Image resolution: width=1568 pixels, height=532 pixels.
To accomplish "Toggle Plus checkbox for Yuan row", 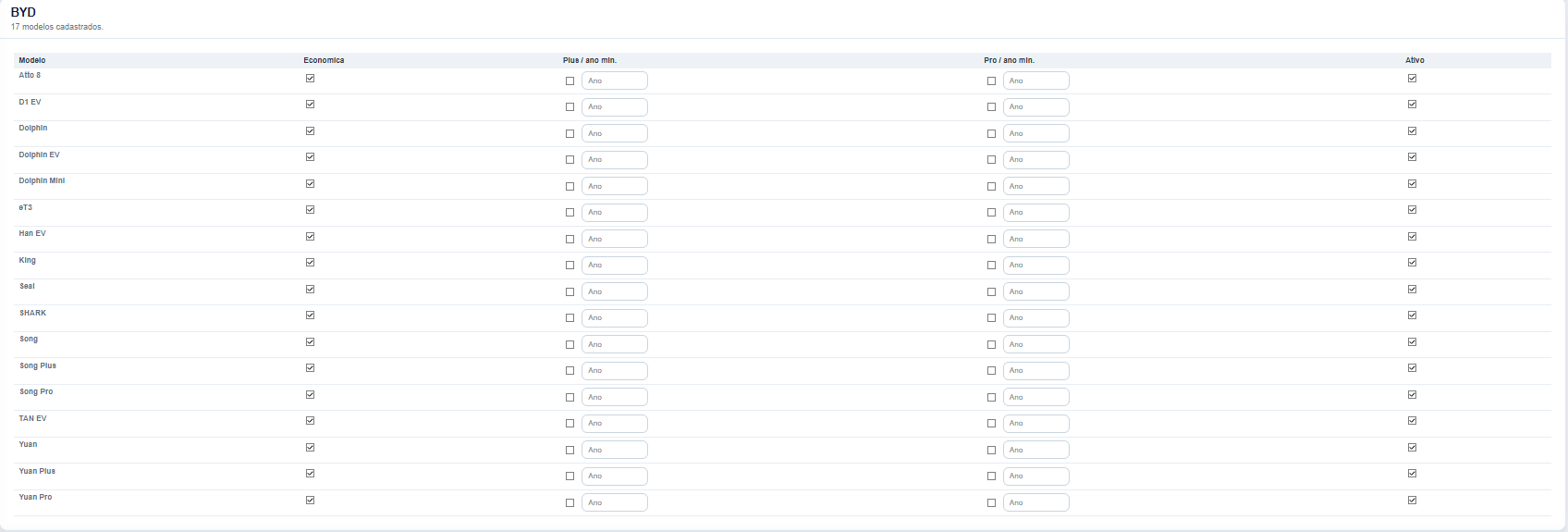I will pyautogui.click(x=570, y=450).
